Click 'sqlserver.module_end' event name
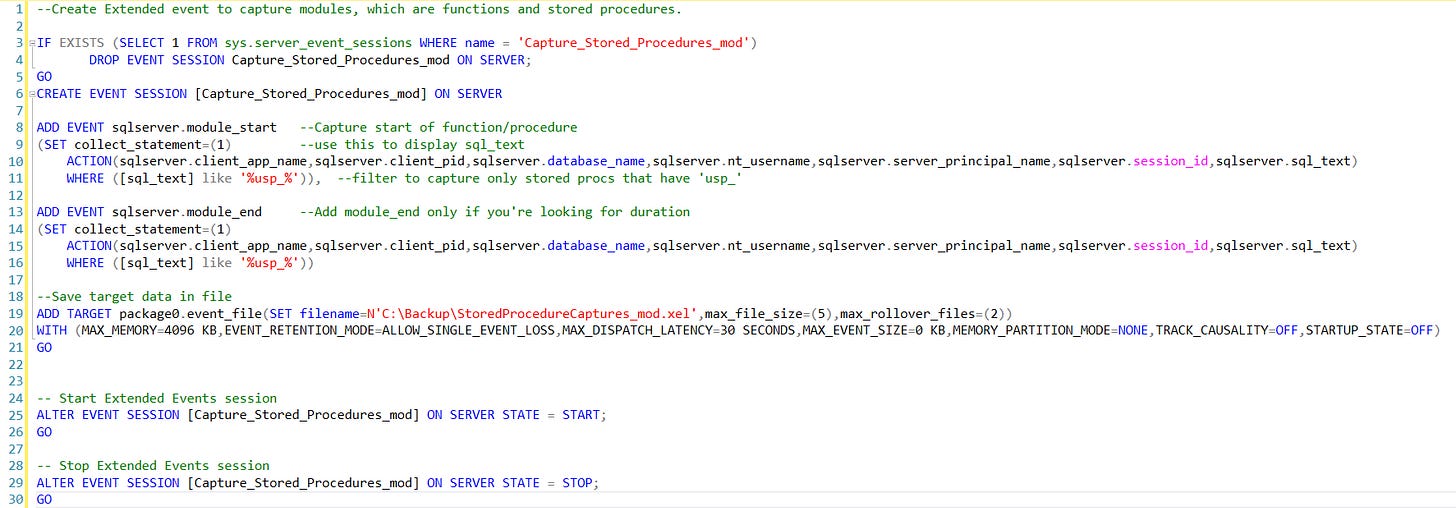The width and height of the screenshot is (1456, 508). tap(187, 212)
